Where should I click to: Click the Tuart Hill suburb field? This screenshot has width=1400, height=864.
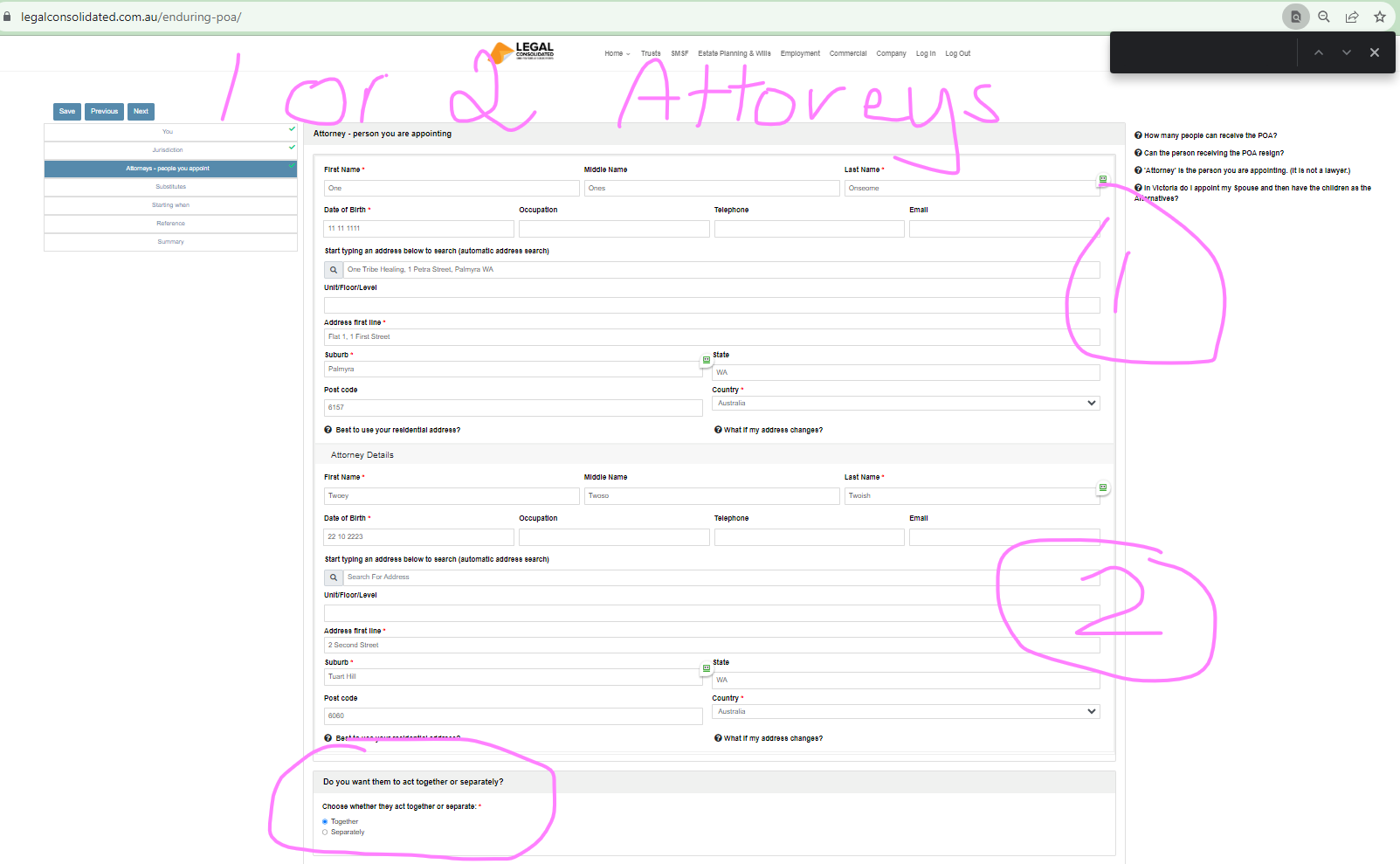click(514, 677)
